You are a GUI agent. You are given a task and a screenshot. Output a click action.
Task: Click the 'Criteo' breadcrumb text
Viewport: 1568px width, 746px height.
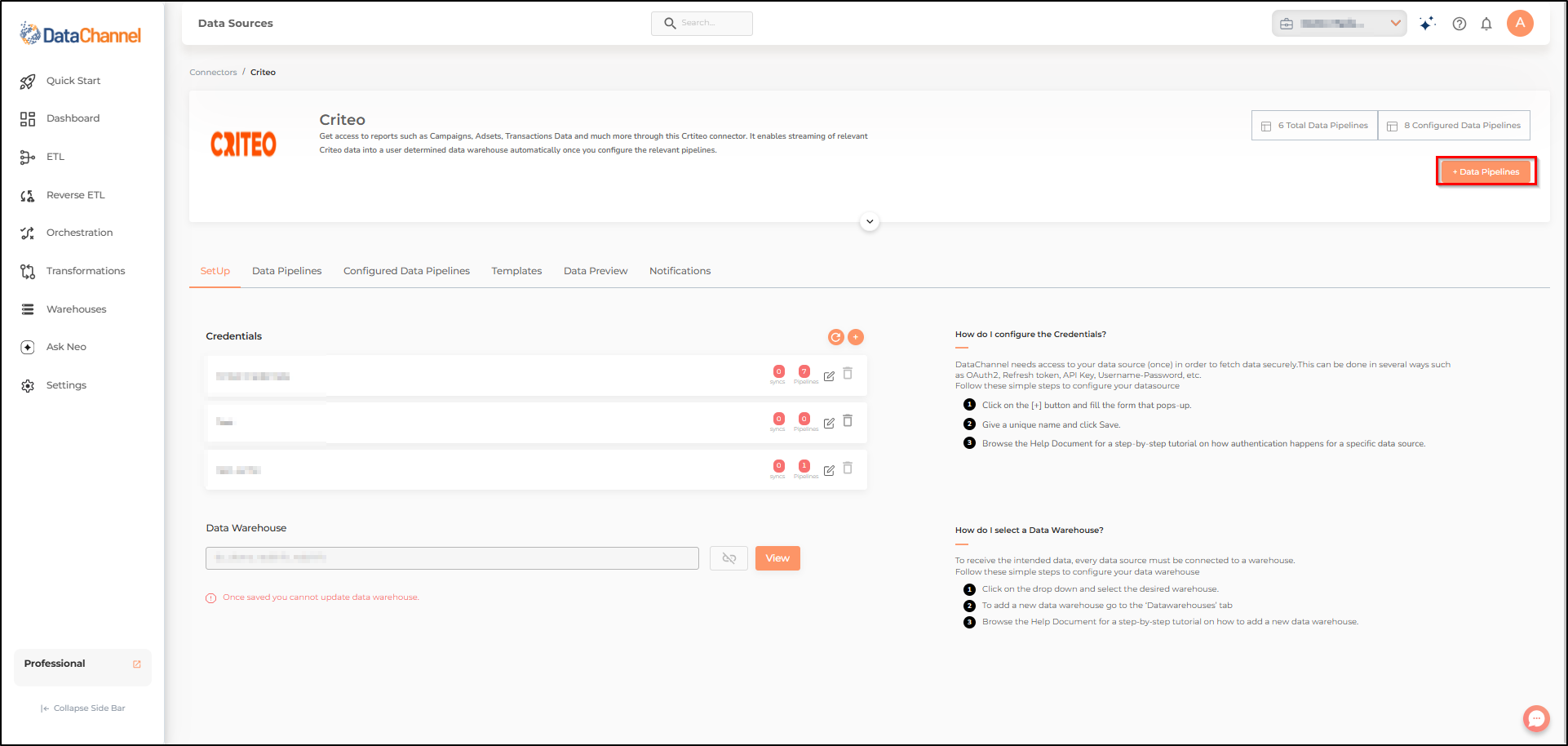pos(263,73)
